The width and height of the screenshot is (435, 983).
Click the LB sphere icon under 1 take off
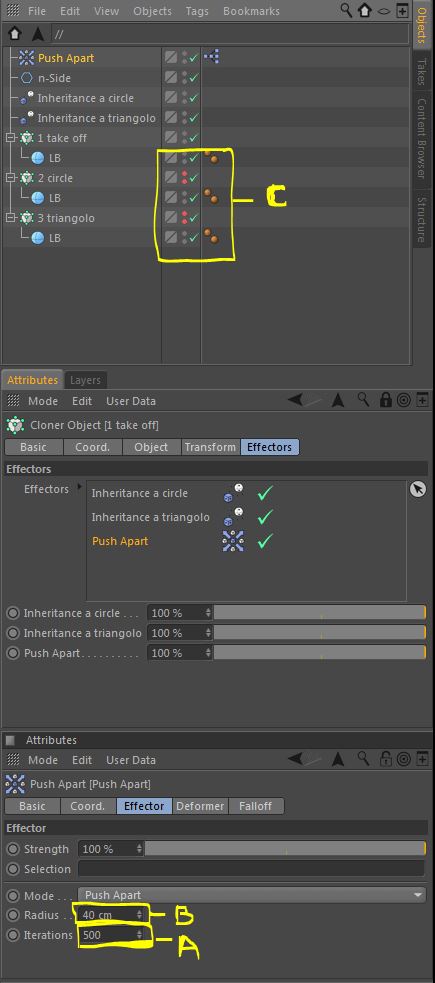38,158
